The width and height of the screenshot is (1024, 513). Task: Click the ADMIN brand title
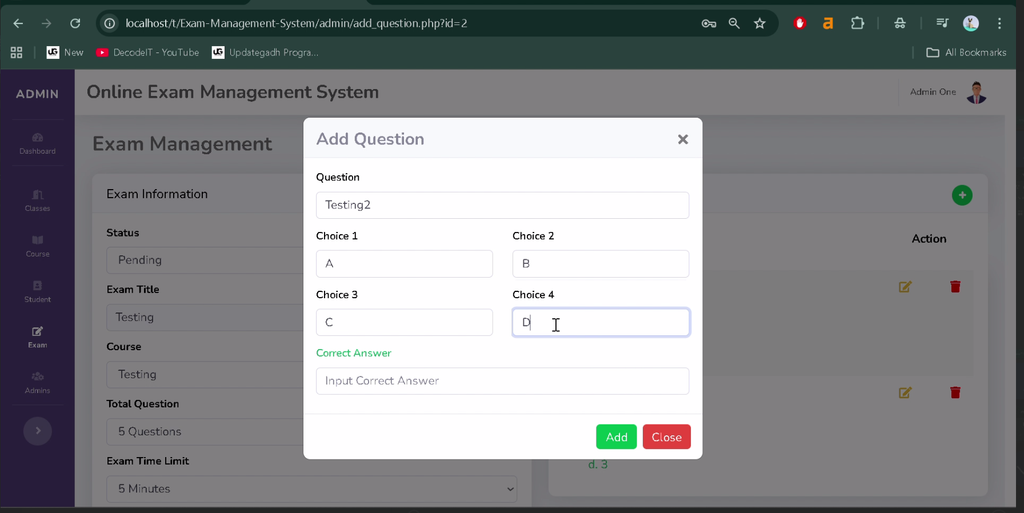coord(37,94)
